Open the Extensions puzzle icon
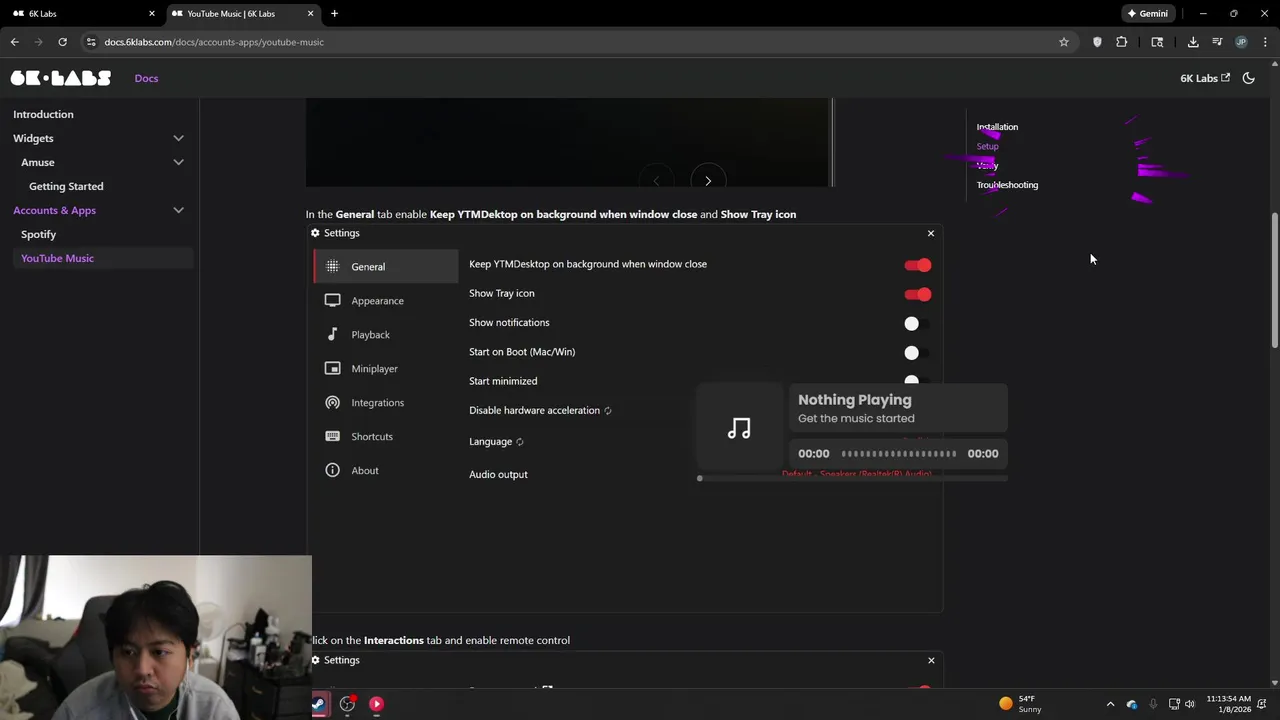Image resolution: width=1280 pixels, height=720 pixels. [x=1121, y=42]
